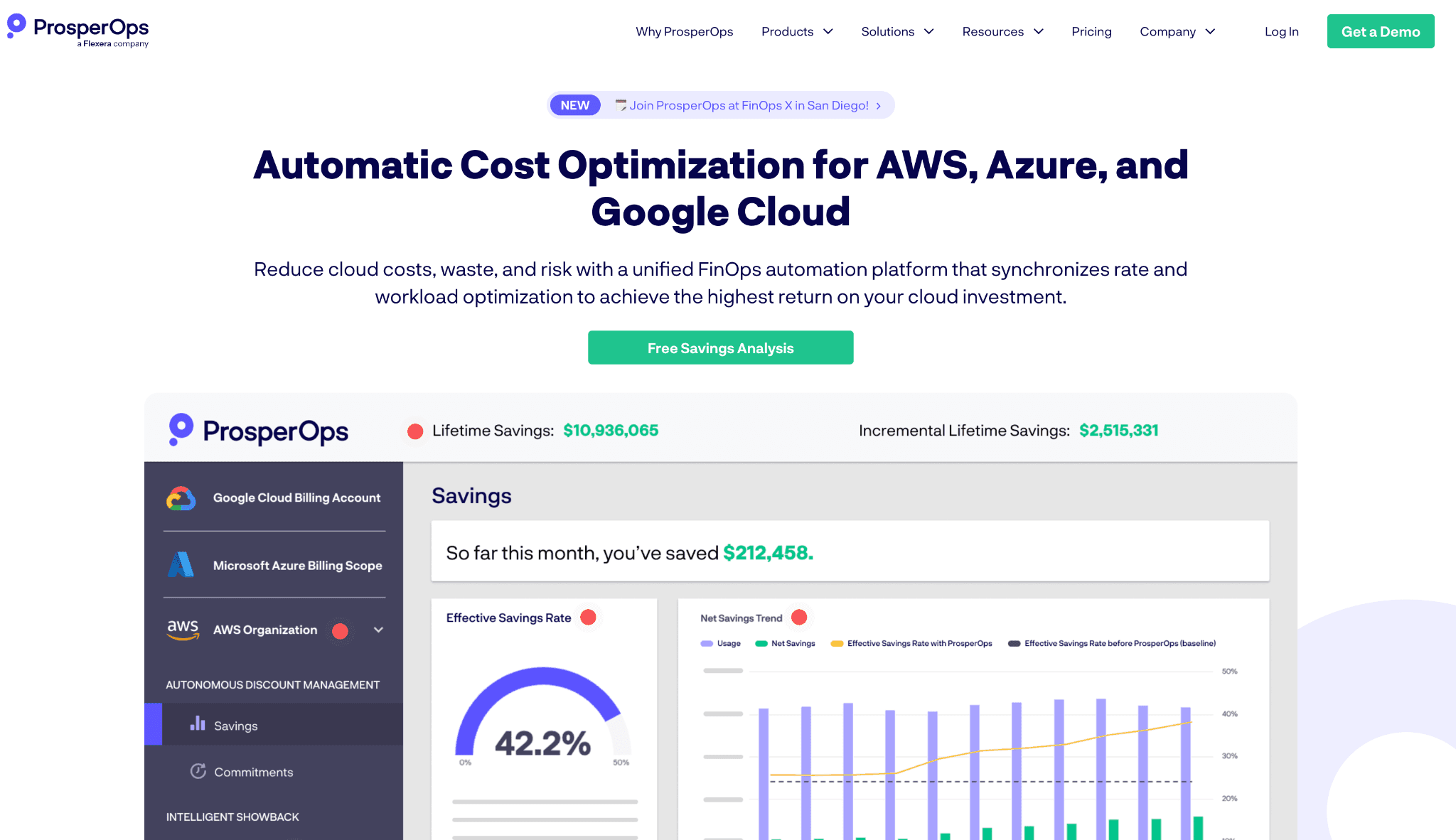Viewport: 1456px width, 840px height.
Task: Click the dark baseline legend swatch
Action: pyautogui.click(x=1015, y=644)
